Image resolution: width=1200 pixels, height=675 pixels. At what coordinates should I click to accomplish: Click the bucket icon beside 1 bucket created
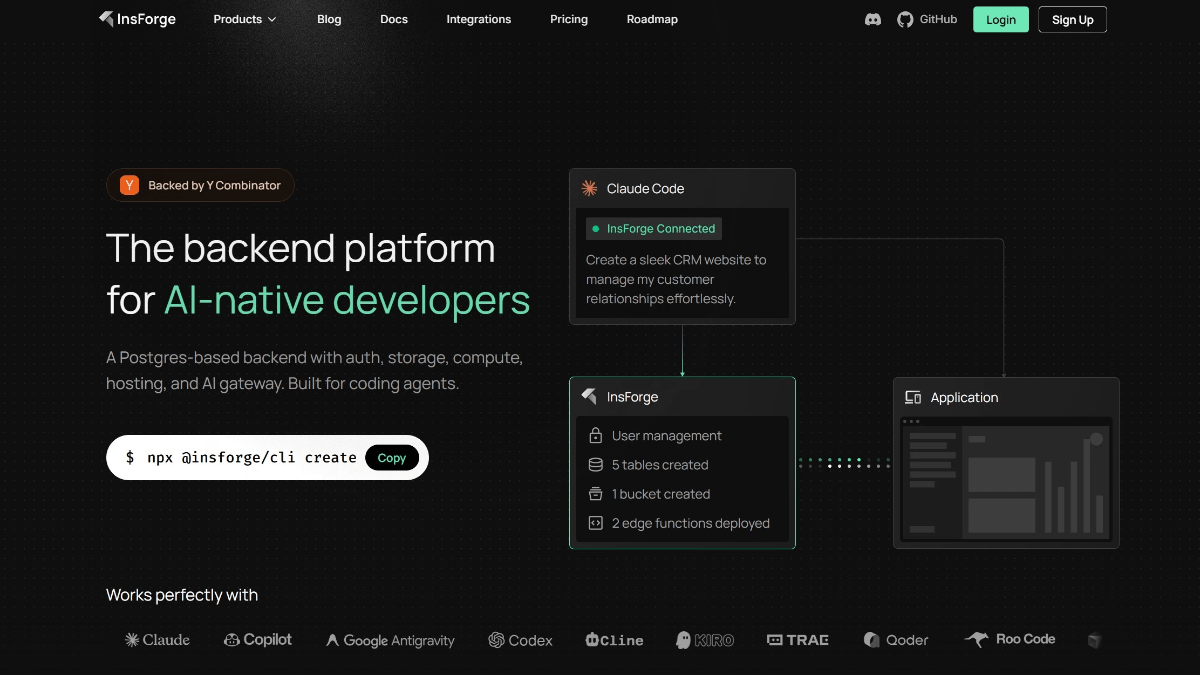595,494
